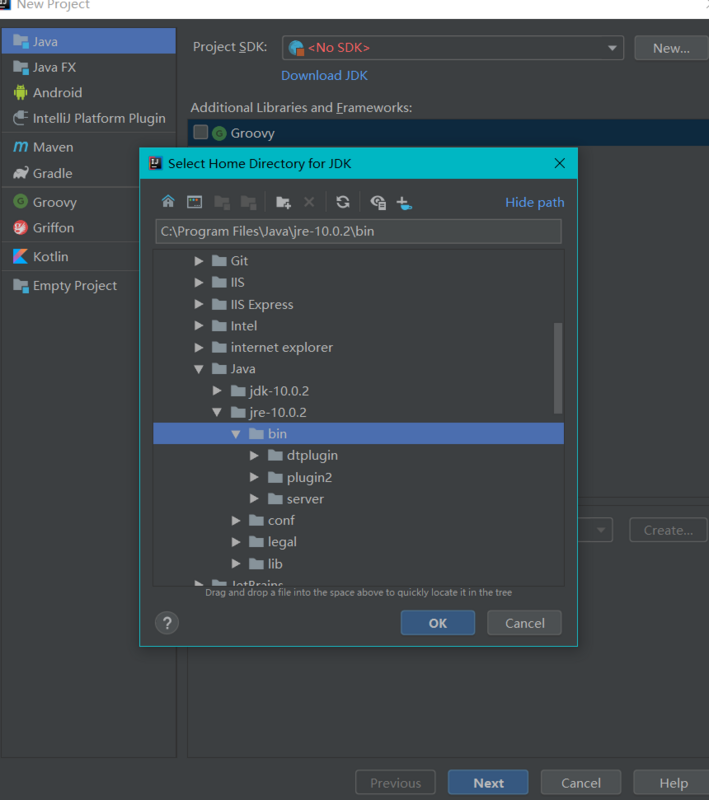Select the conf folder in tree
The image size is (709, 800).
tap(358, 520)
